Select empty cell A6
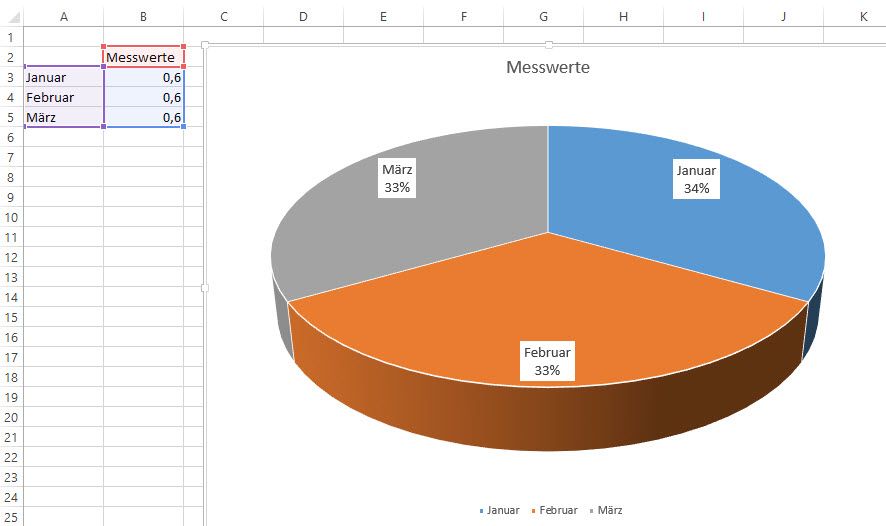Screen dimensions: 886x526 64,137
